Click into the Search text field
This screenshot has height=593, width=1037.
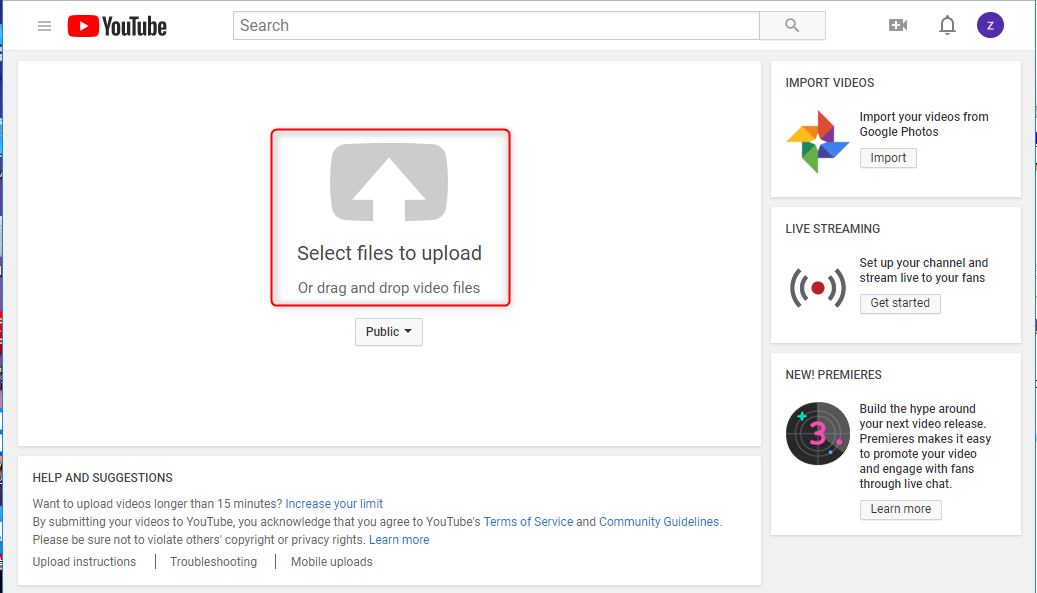point(496,26)
